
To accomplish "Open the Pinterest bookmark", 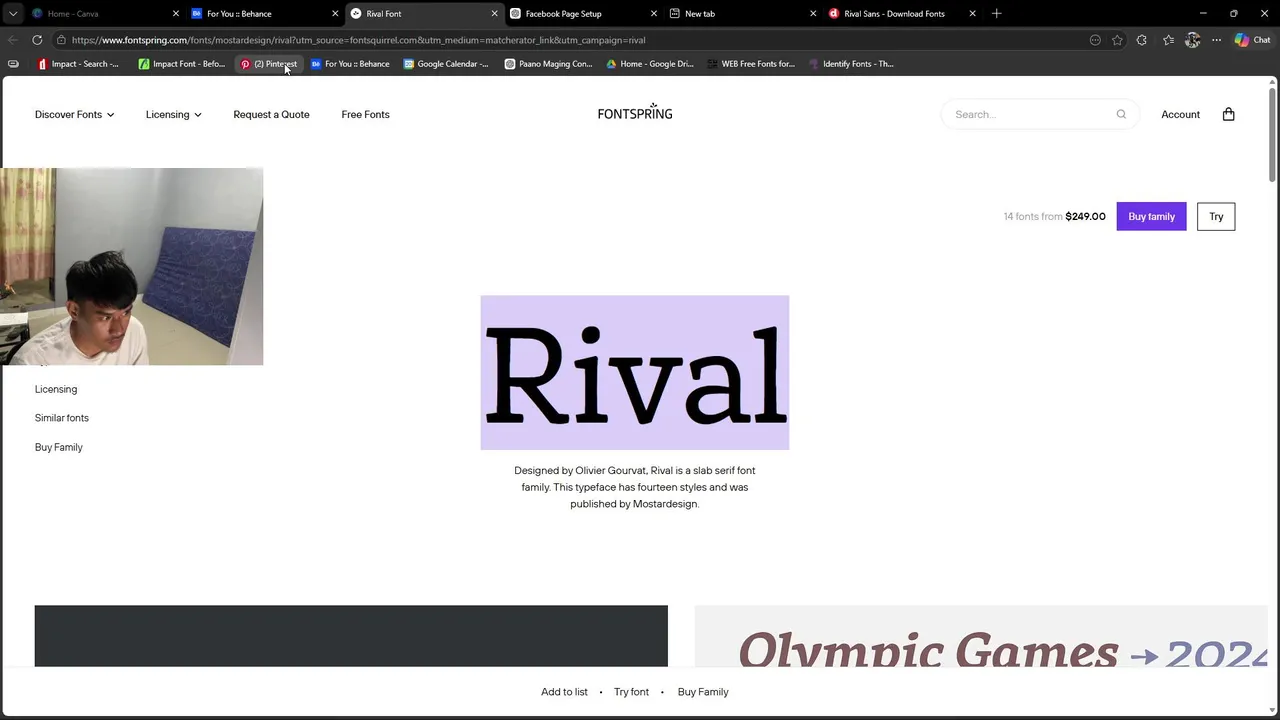I will pyautogui.click(x=268, y=64).
